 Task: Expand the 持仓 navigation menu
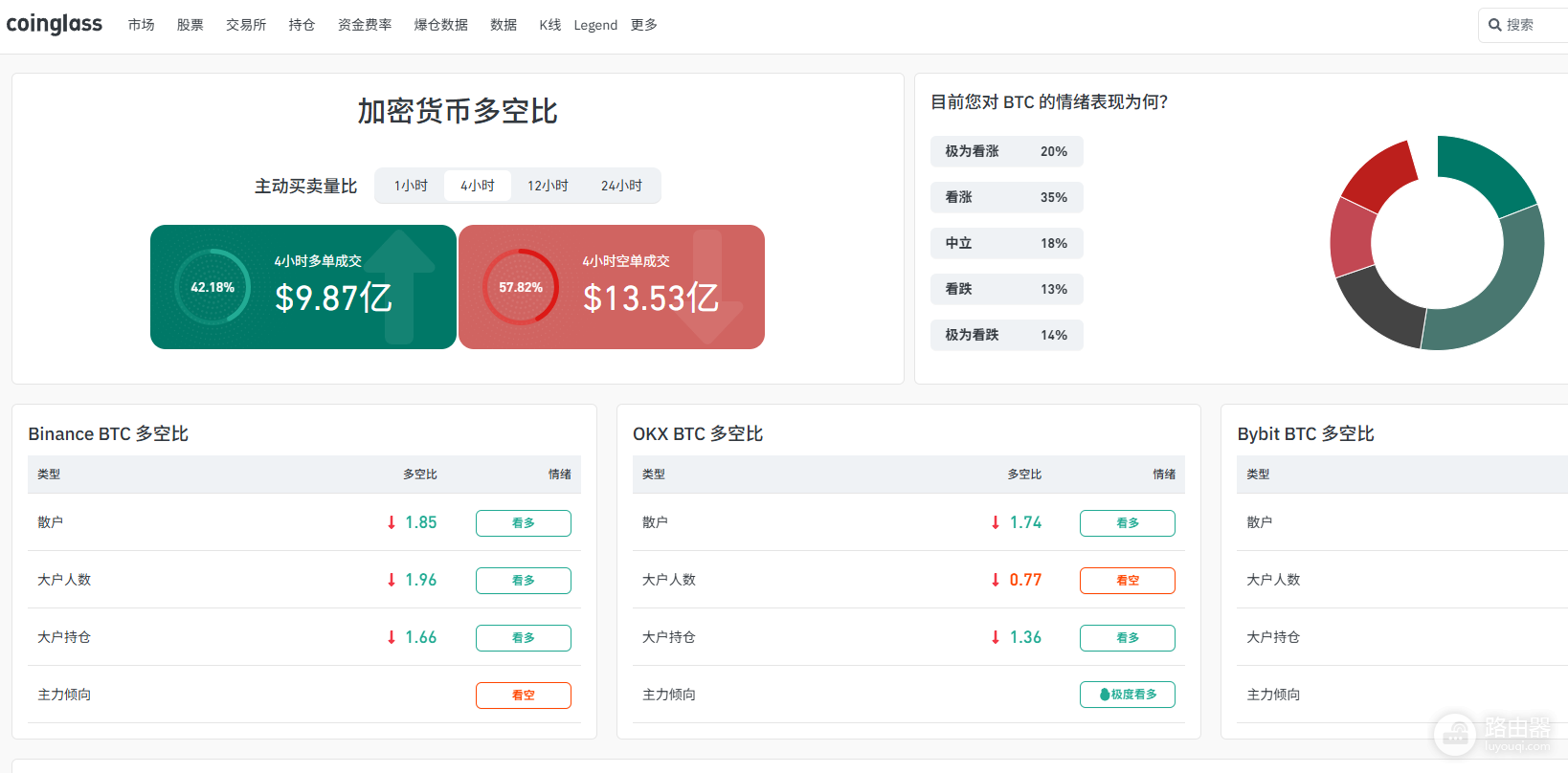click(x=302, y=25)
